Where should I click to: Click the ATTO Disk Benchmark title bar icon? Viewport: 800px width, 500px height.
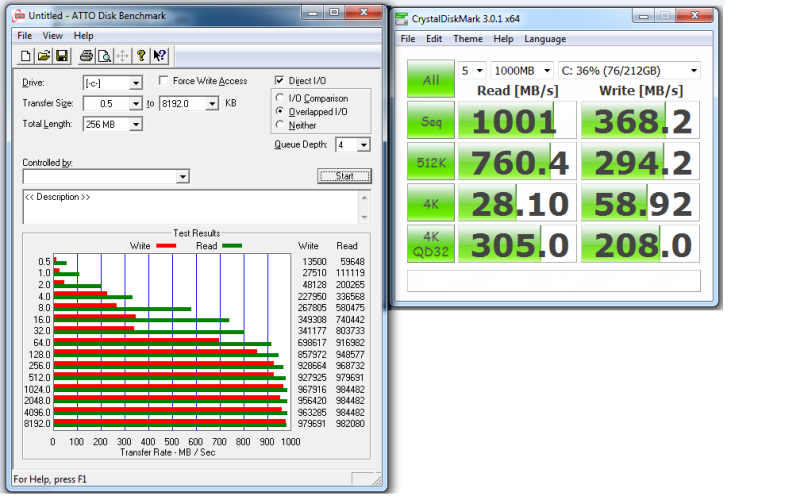tap(19, 16)
